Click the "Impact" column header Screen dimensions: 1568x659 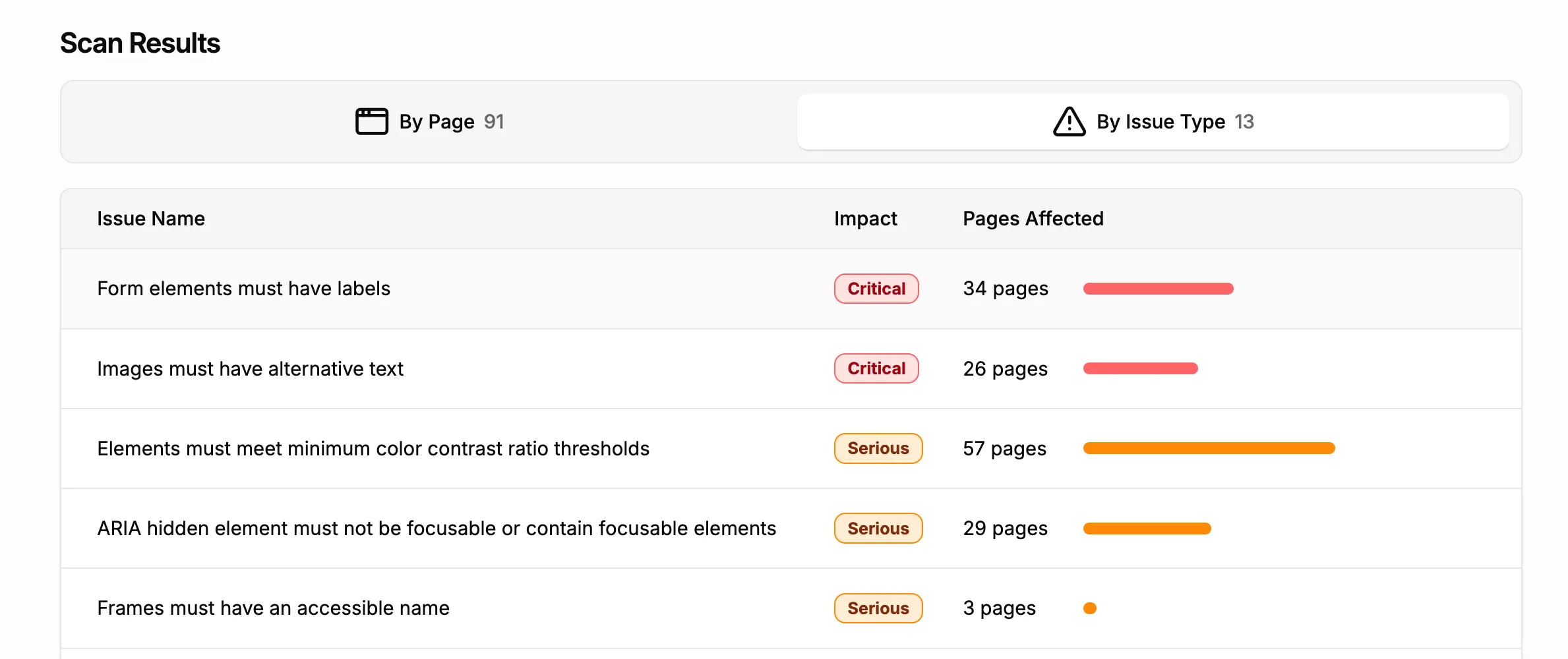(865, 218)
